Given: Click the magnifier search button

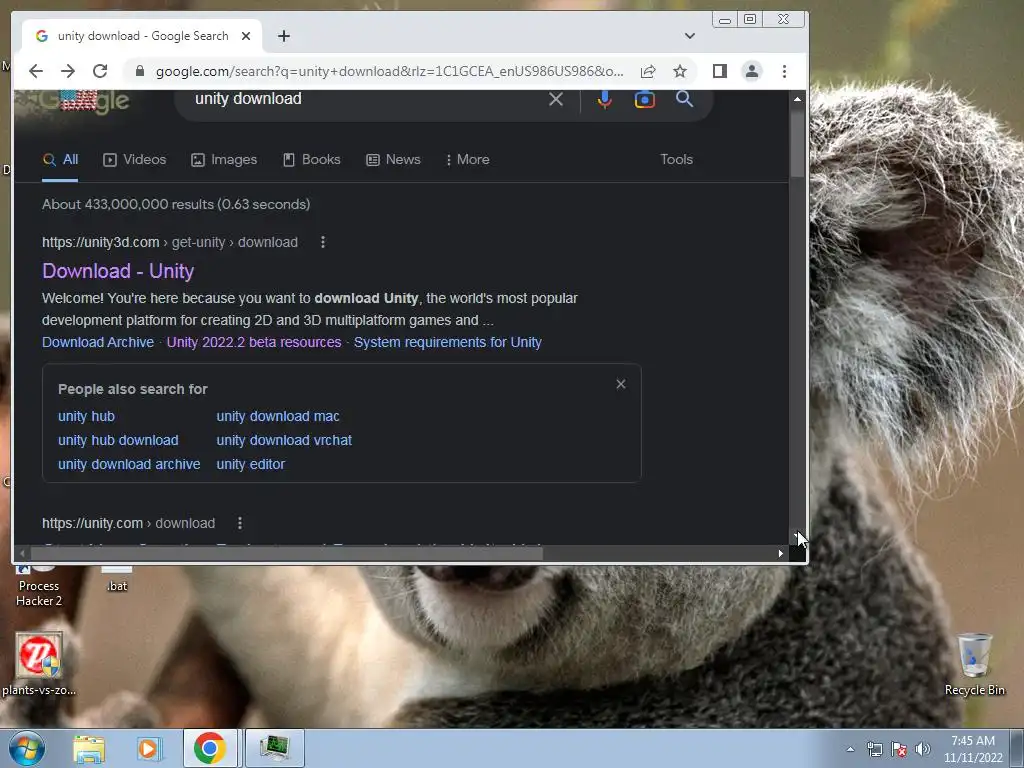Looking at the screenshot, I should 684,99.
